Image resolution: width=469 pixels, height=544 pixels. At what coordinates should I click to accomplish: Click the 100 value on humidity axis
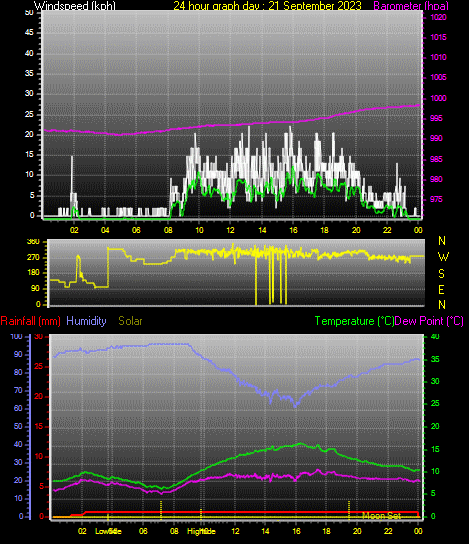[16, 337]
